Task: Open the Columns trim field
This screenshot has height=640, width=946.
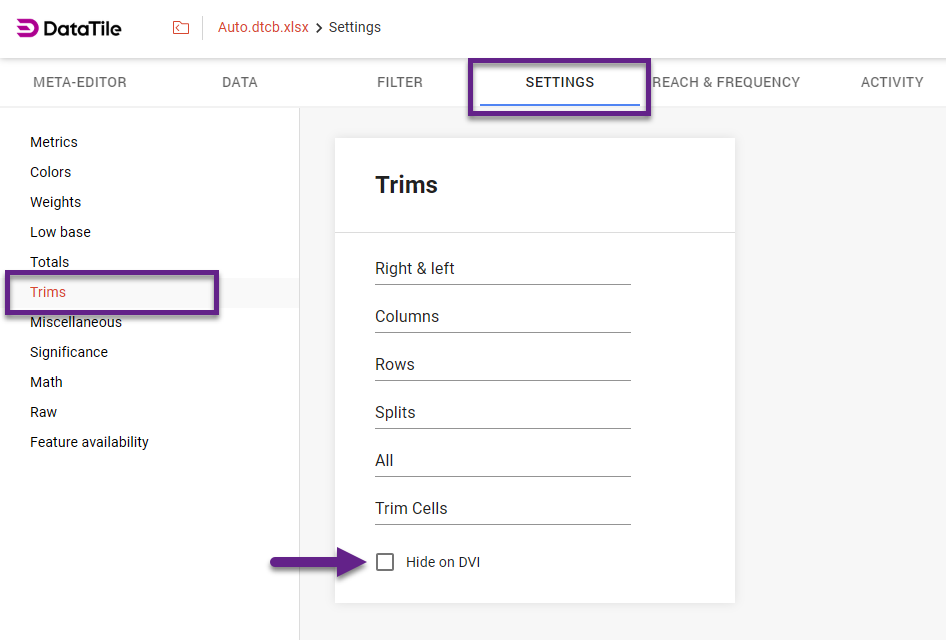Action: pos(502,317)
